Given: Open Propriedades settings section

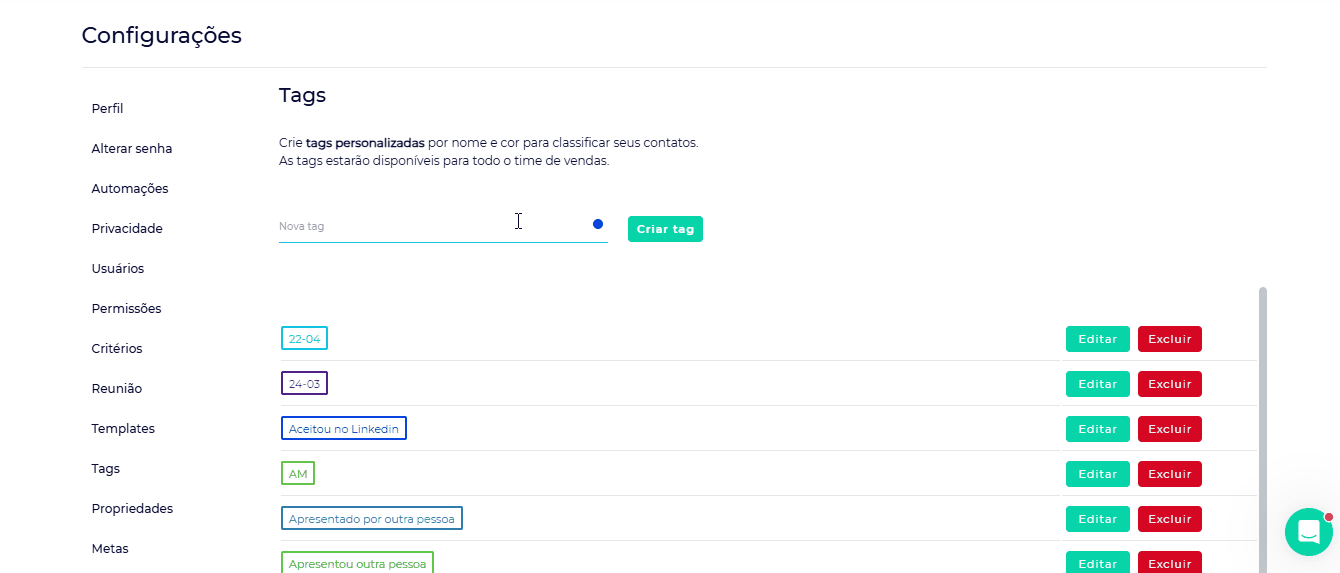Looking at the screenshot, I should coord(132,509).
